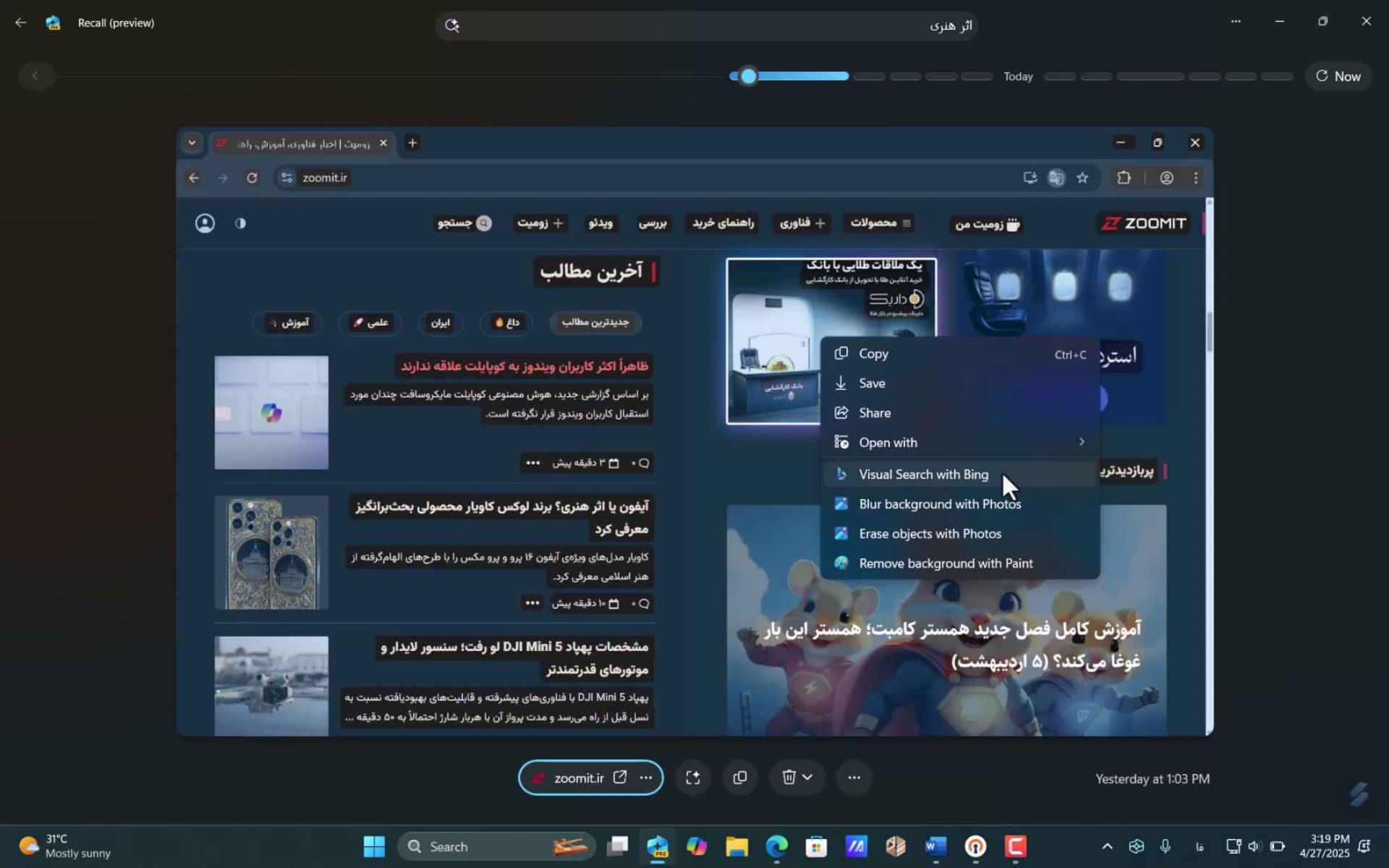The image size is (1389, 868).
Task: Toggle Zoomit dark/light theme icon
Action: pyautogui.click(x=240, y=224)
